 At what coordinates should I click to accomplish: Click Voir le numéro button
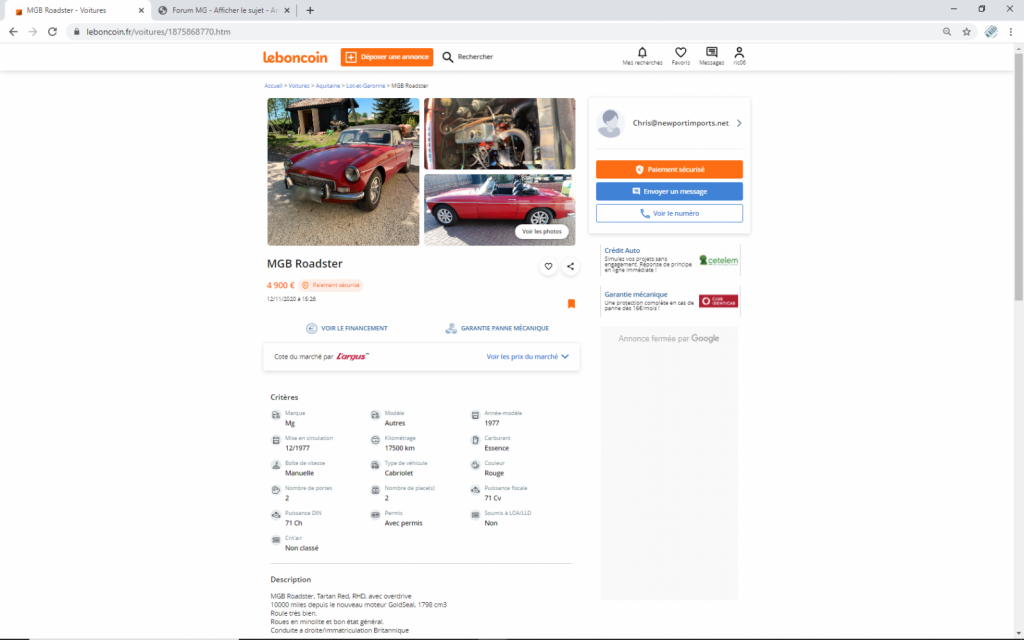tap(669, 214)
